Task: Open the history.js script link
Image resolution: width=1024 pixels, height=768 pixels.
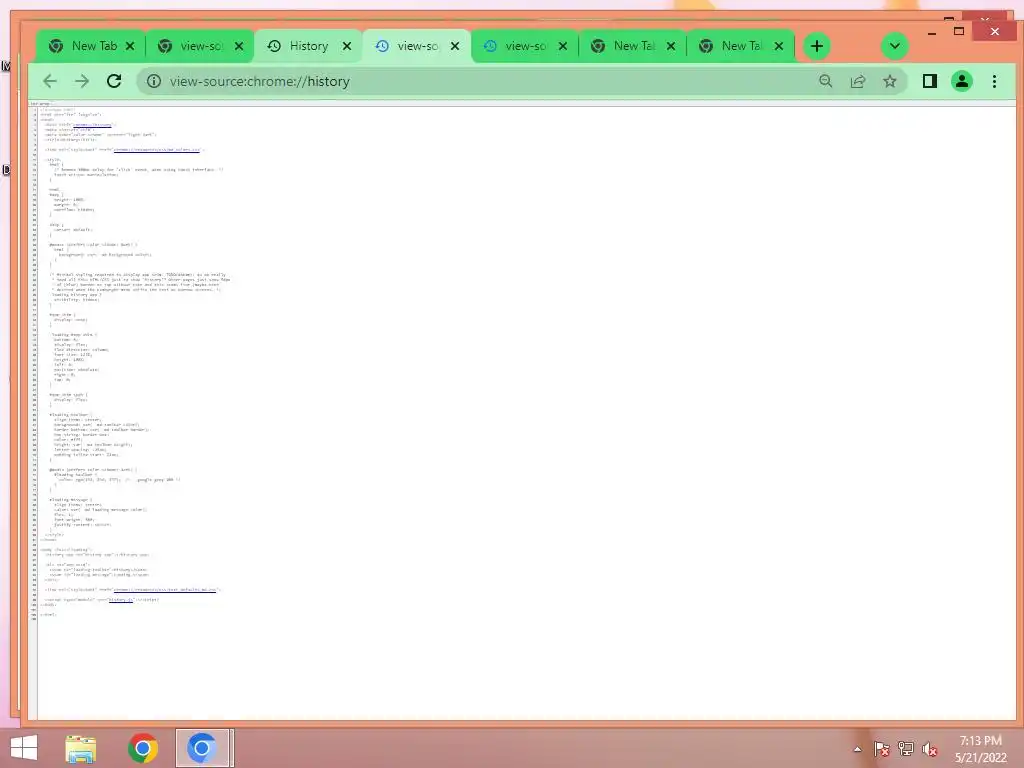Action: pos(121,599)
